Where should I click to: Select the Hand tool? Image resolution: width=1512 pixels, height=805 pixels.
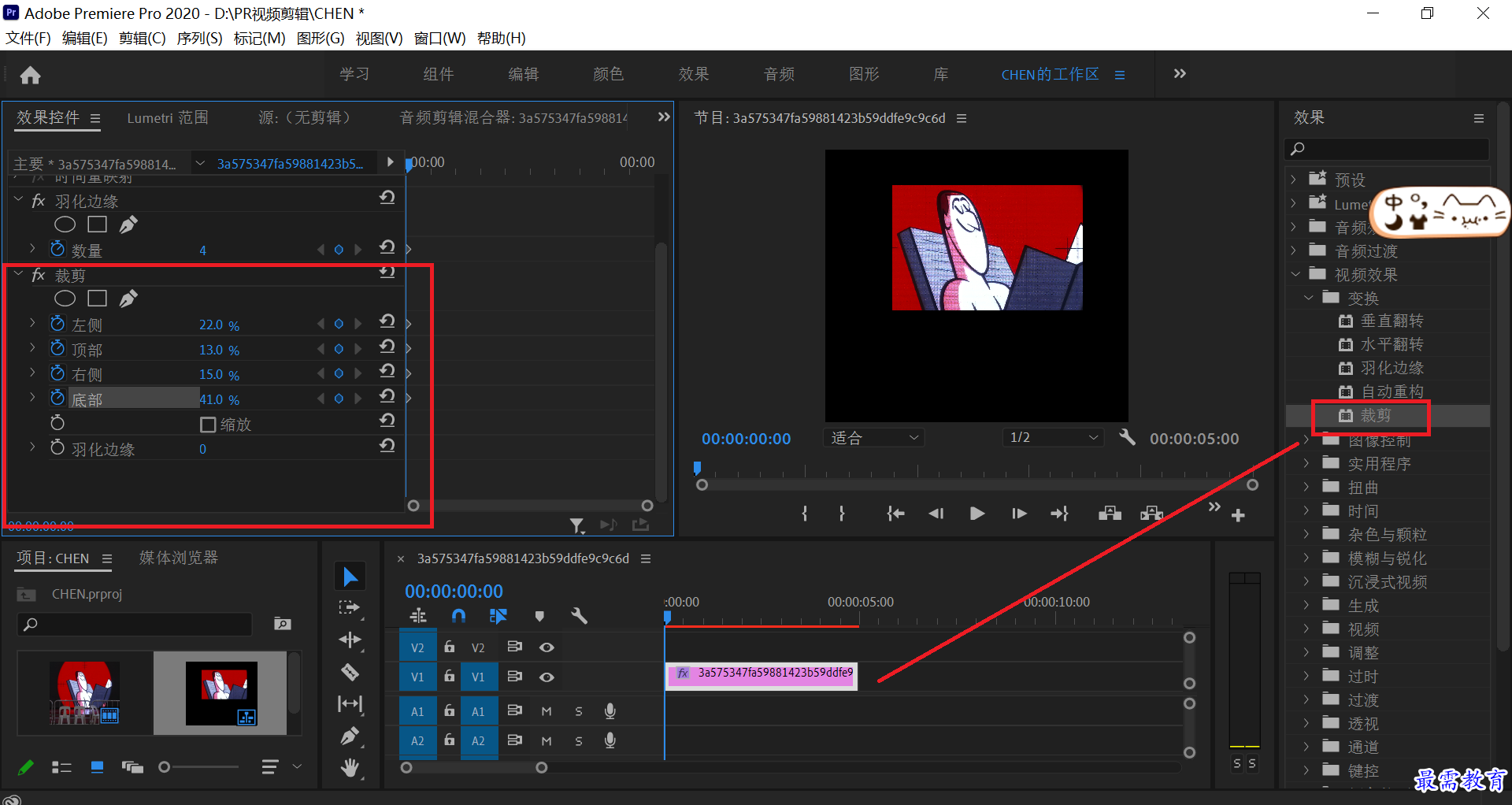tap(350, 767)
